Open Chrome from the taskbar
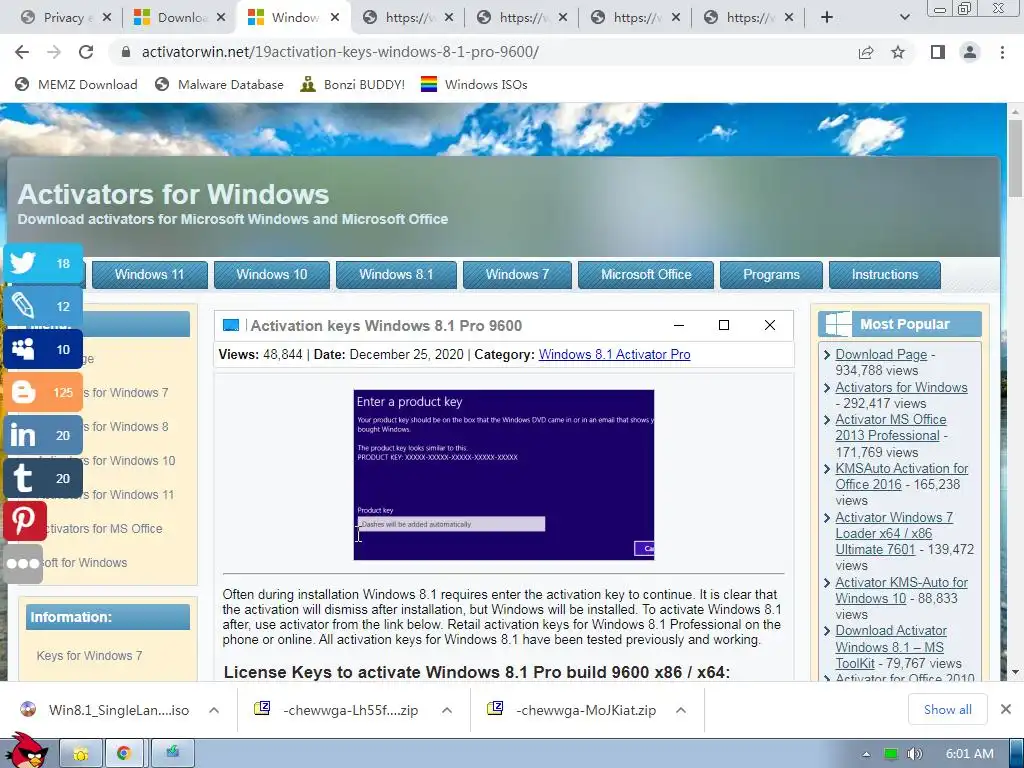 [x=124, y=754]
